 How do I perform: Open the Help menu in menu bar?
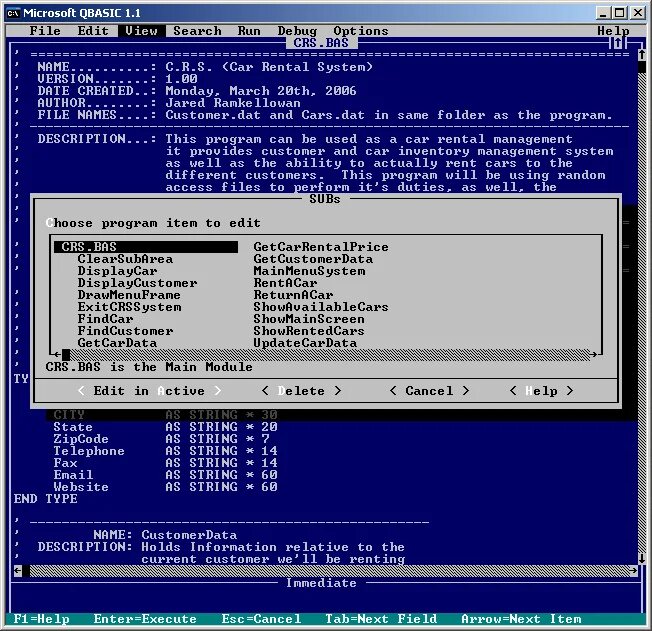(613, 31)
